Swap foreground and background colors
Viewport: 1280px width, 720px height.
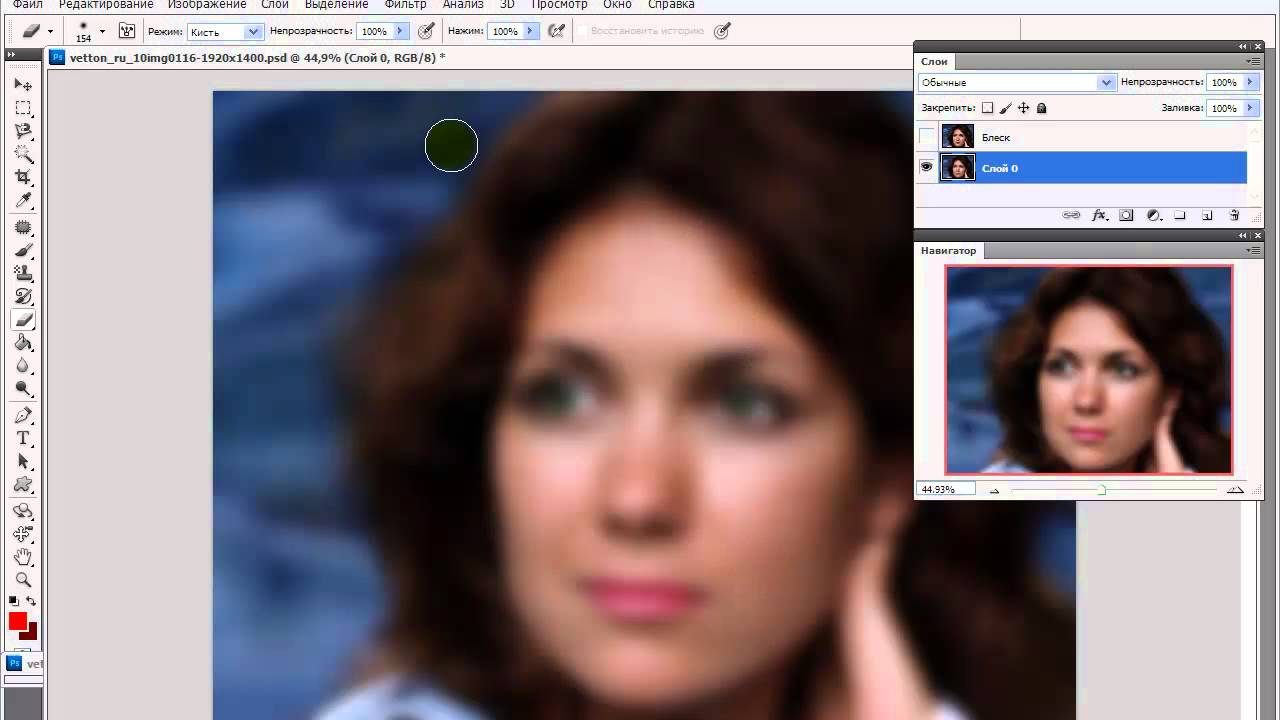(31, 601)
